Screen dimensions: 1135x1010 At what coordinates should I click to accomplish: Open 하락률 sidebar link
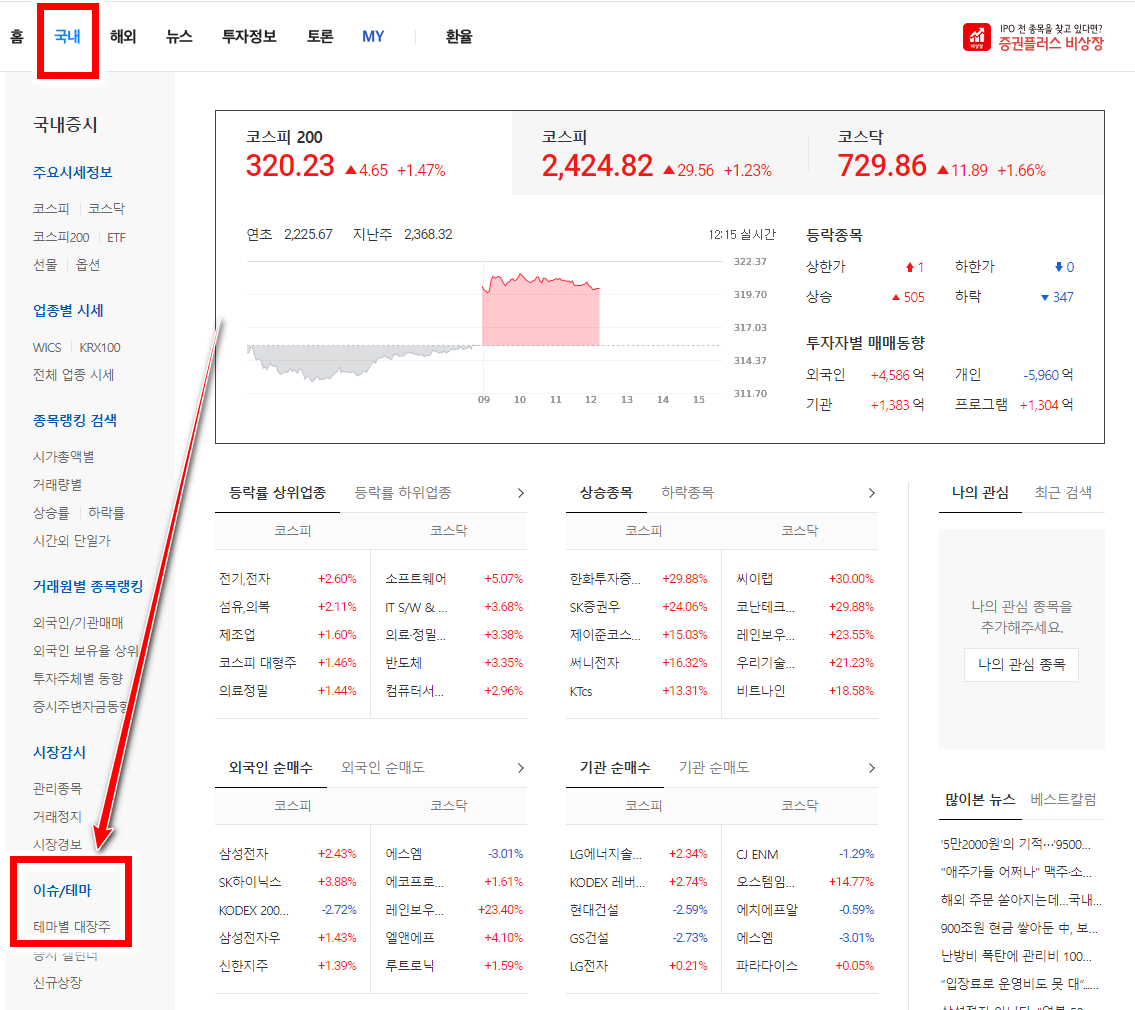[x=106, y=513]
